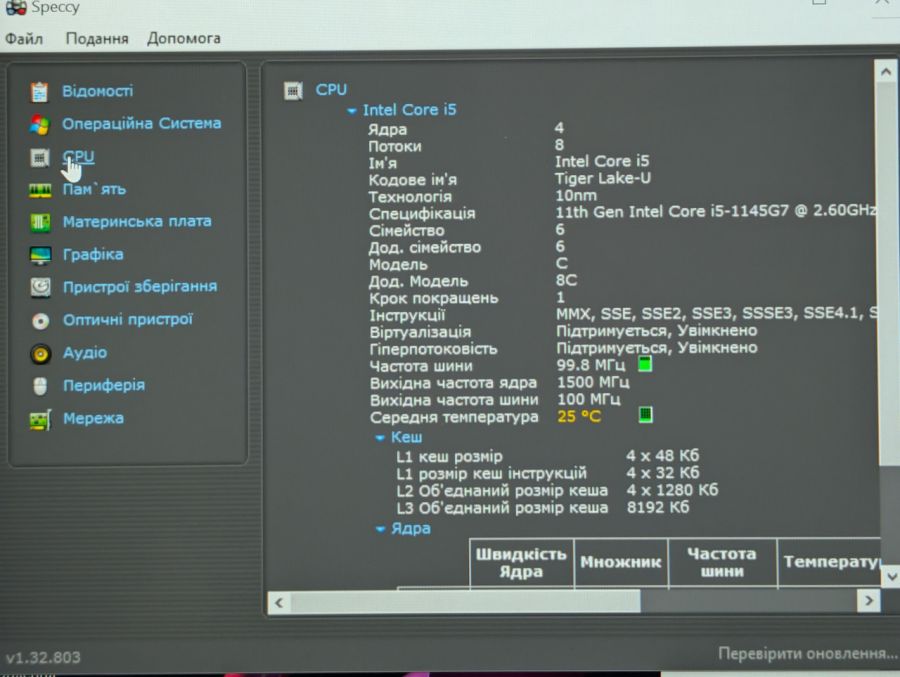This screenshot has width=900, height=677.
Task: Open Відомості summary section
Action: tap(98, 91)
